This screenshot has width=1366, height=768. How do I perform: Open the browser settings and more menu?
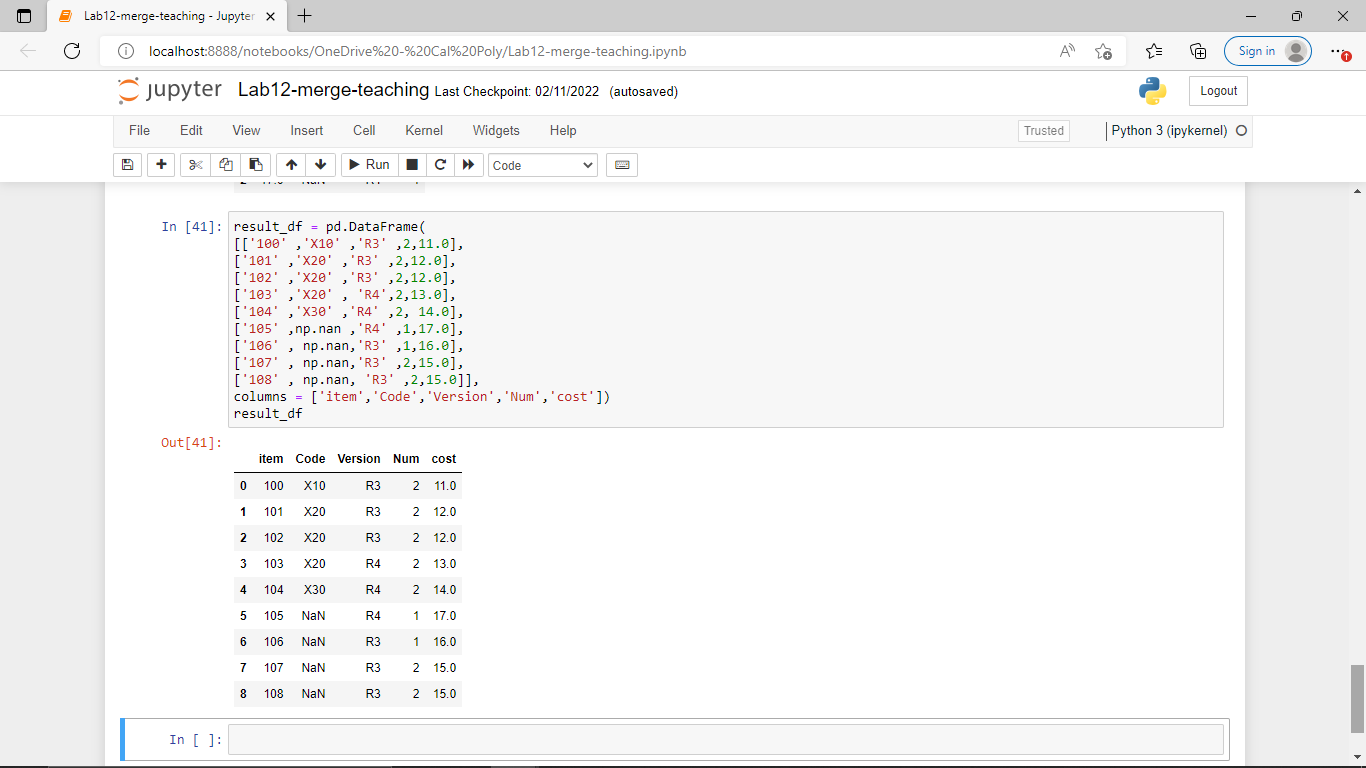[1339, 51]
